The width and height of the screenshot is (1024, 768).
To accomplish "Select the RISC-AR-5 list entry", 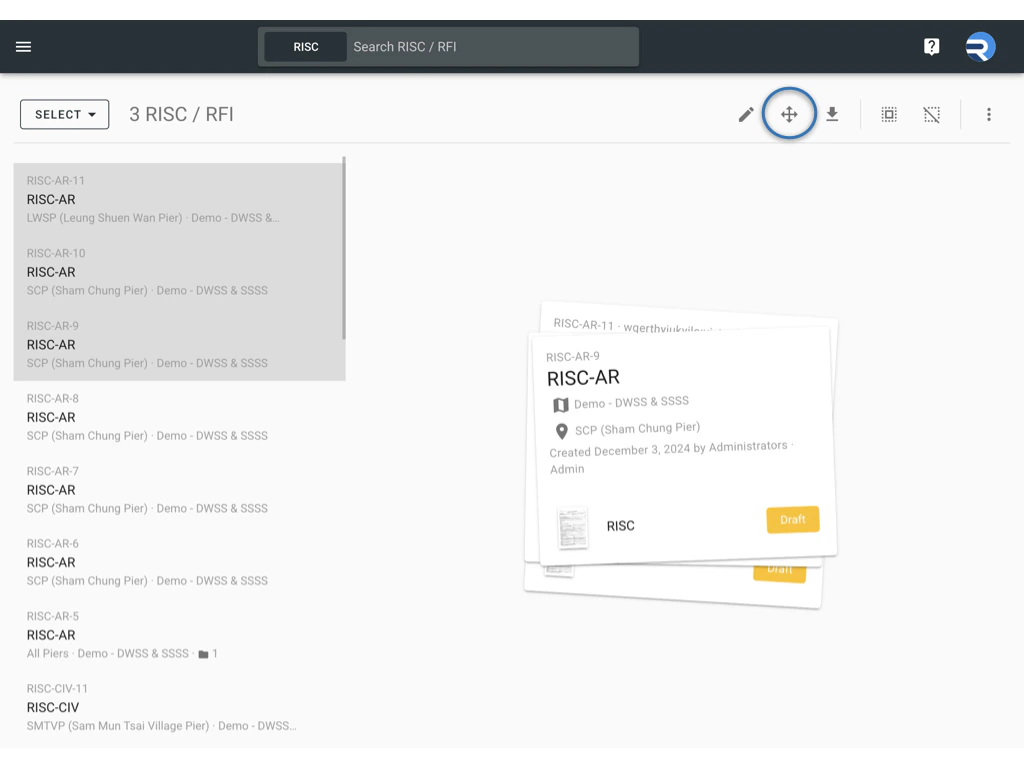I will point(179,634).
